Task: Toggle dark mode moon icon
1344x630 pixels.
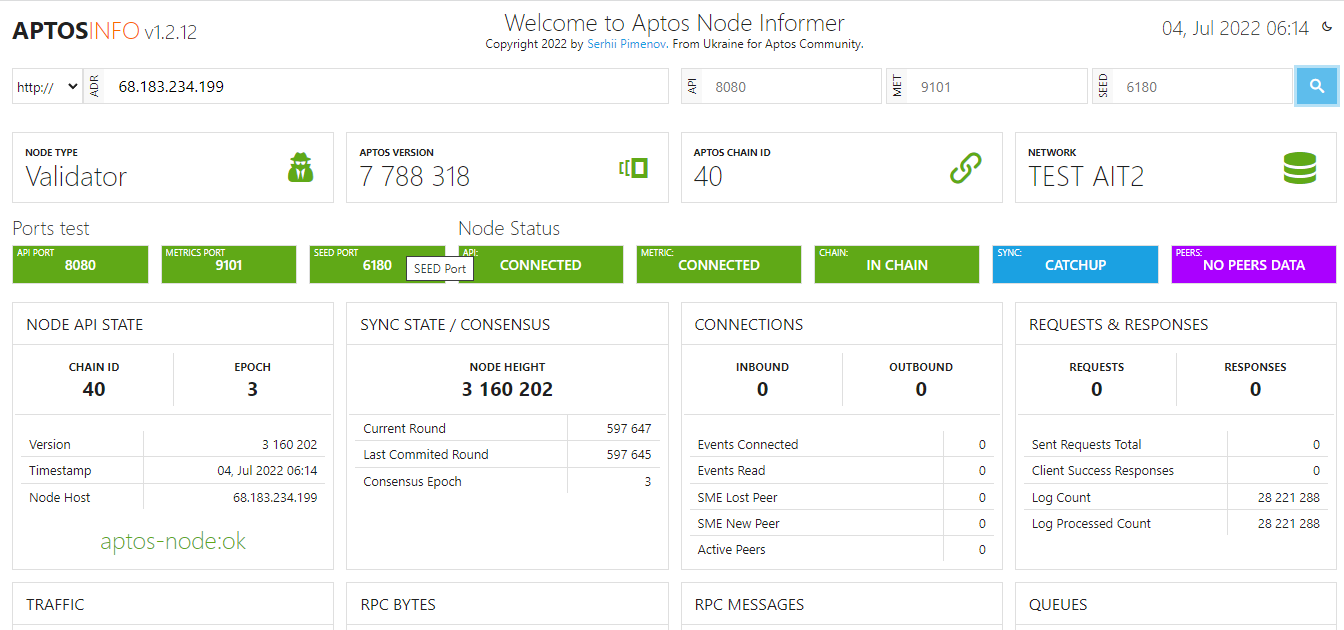Action: coord(1327,28)
